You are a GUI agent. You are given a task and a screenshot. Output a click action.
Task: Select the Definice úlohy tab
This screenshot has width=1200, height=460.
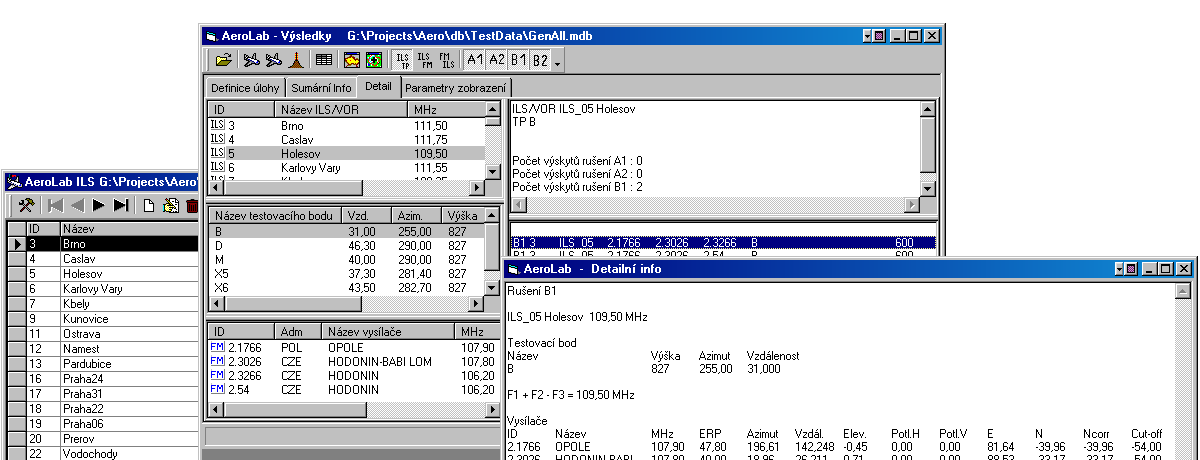[x=245, y=88]
